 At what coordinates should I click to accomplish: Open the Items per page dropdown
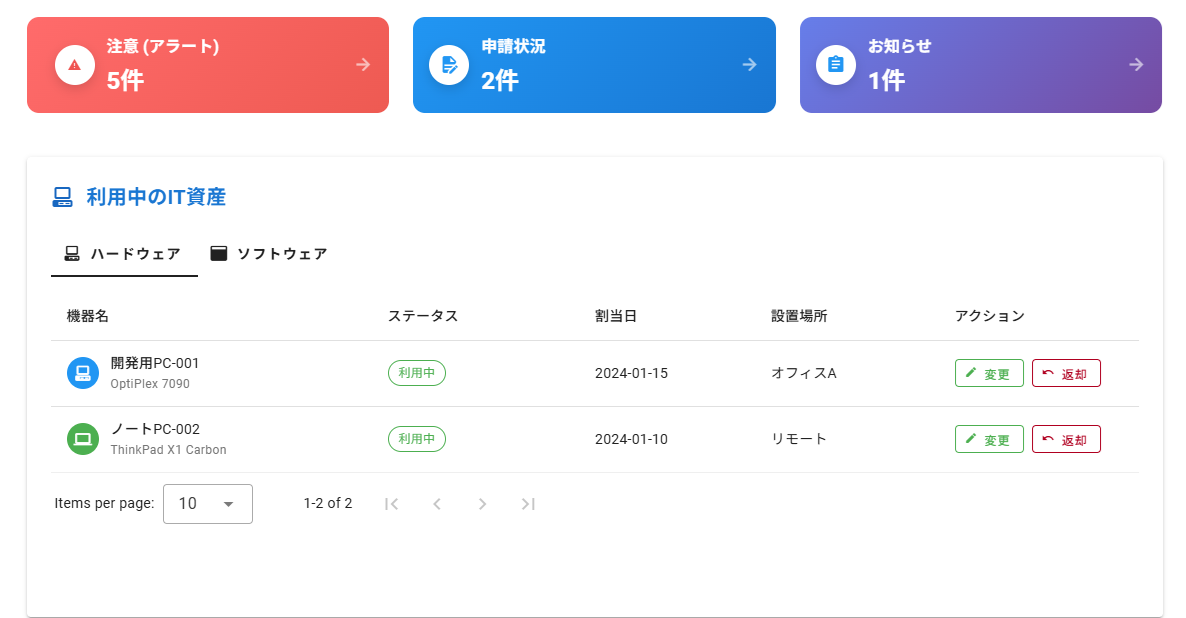point(208,504)
